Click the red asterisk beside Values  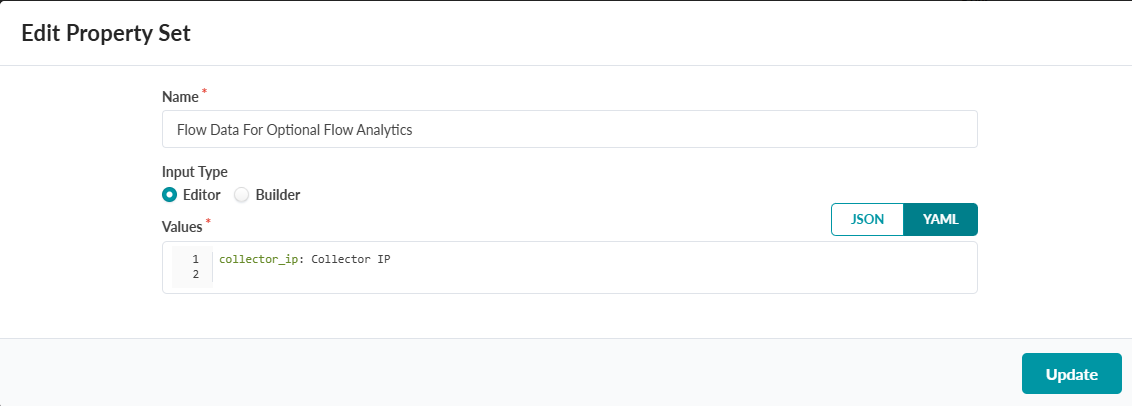209,221
